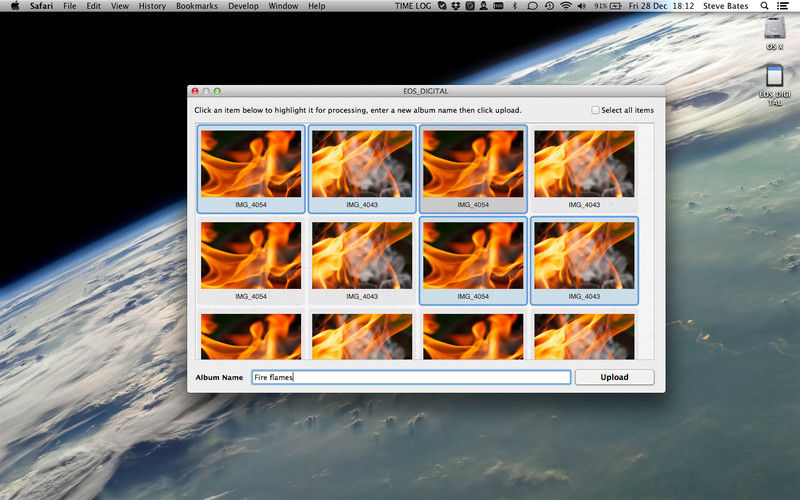
Task: Open the History menu
Action: (x=152, y=6)
